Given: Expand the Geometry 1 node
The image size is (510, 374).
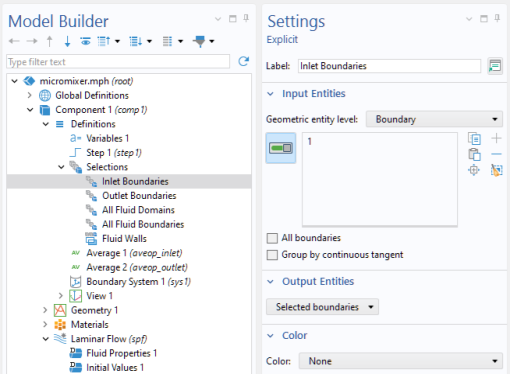Looking at the screenshot, I should point(45,310).
